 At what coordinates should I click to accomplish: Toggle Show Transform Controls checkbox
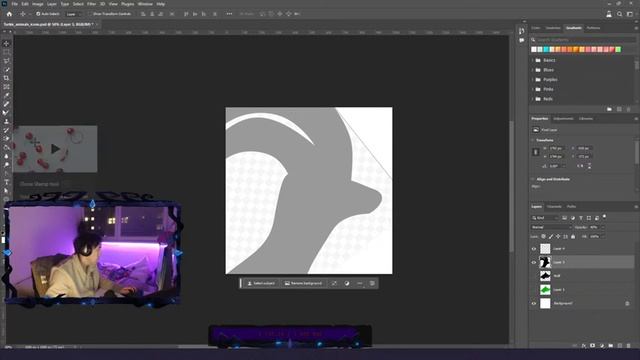click(91, 14)
